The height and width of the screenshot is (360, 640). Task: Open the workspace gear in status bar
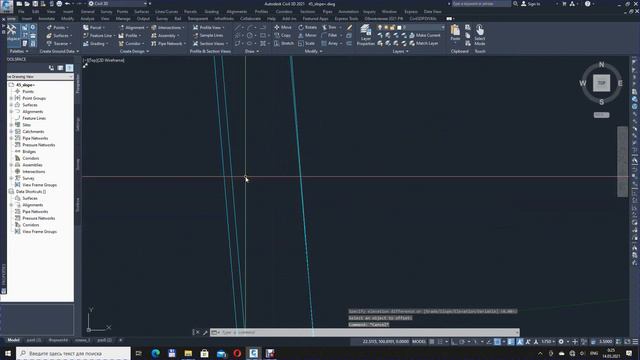[561, 342]
